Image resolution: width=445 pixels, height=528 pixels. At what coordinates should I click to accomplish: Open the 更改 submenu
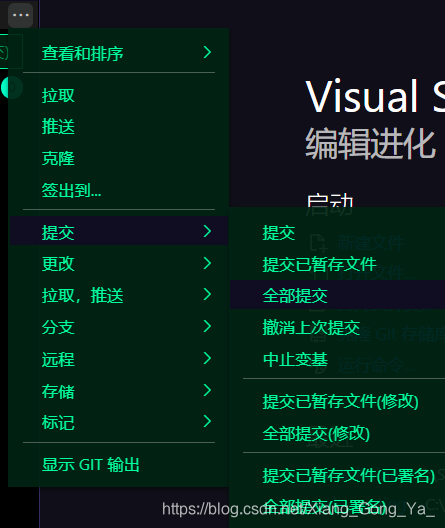click(119, 264)
